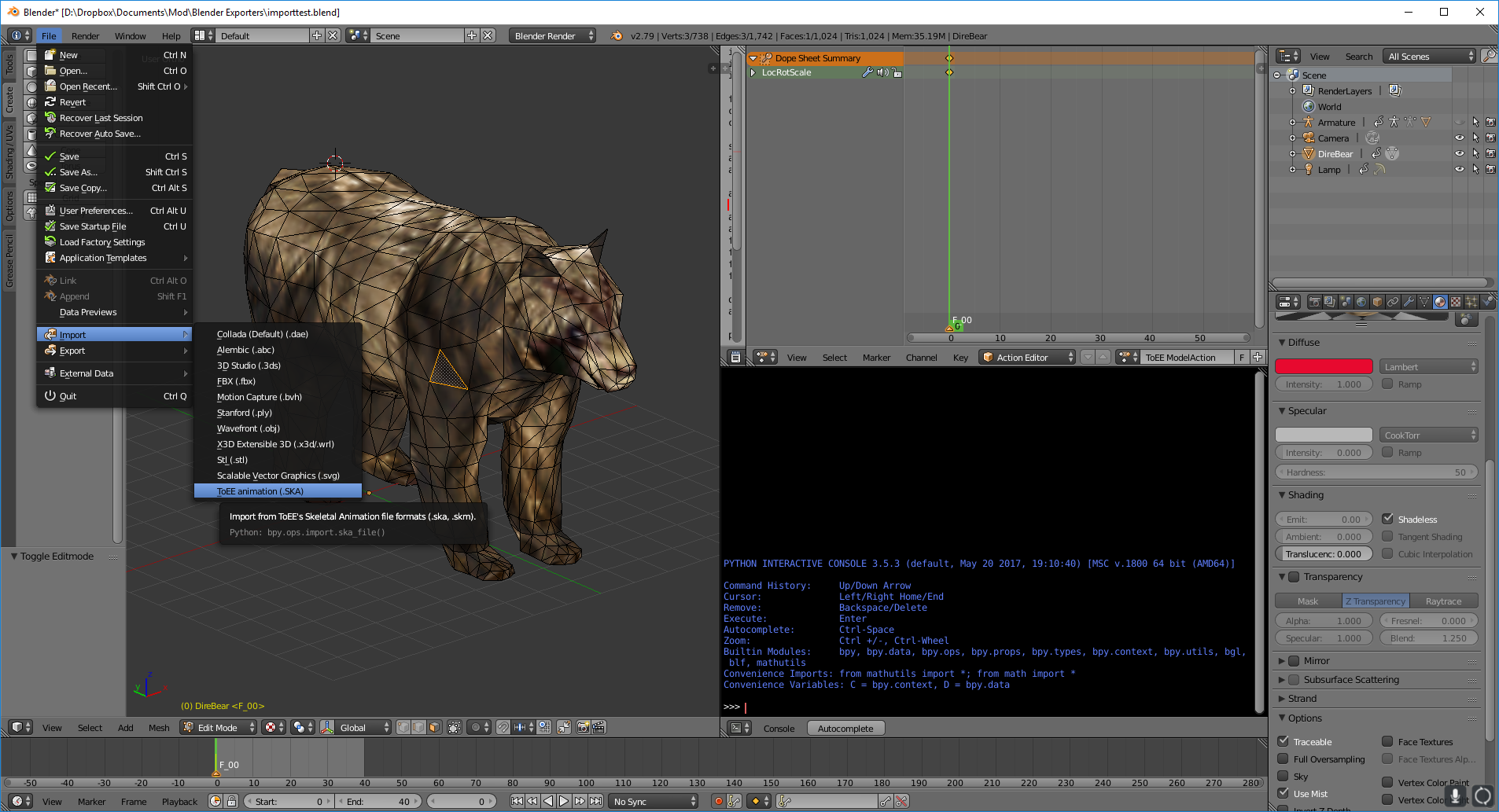Screen dimensions: 1499x812
Task: Open the Blender Render engine dropdown
Action: tap(553, 35)
